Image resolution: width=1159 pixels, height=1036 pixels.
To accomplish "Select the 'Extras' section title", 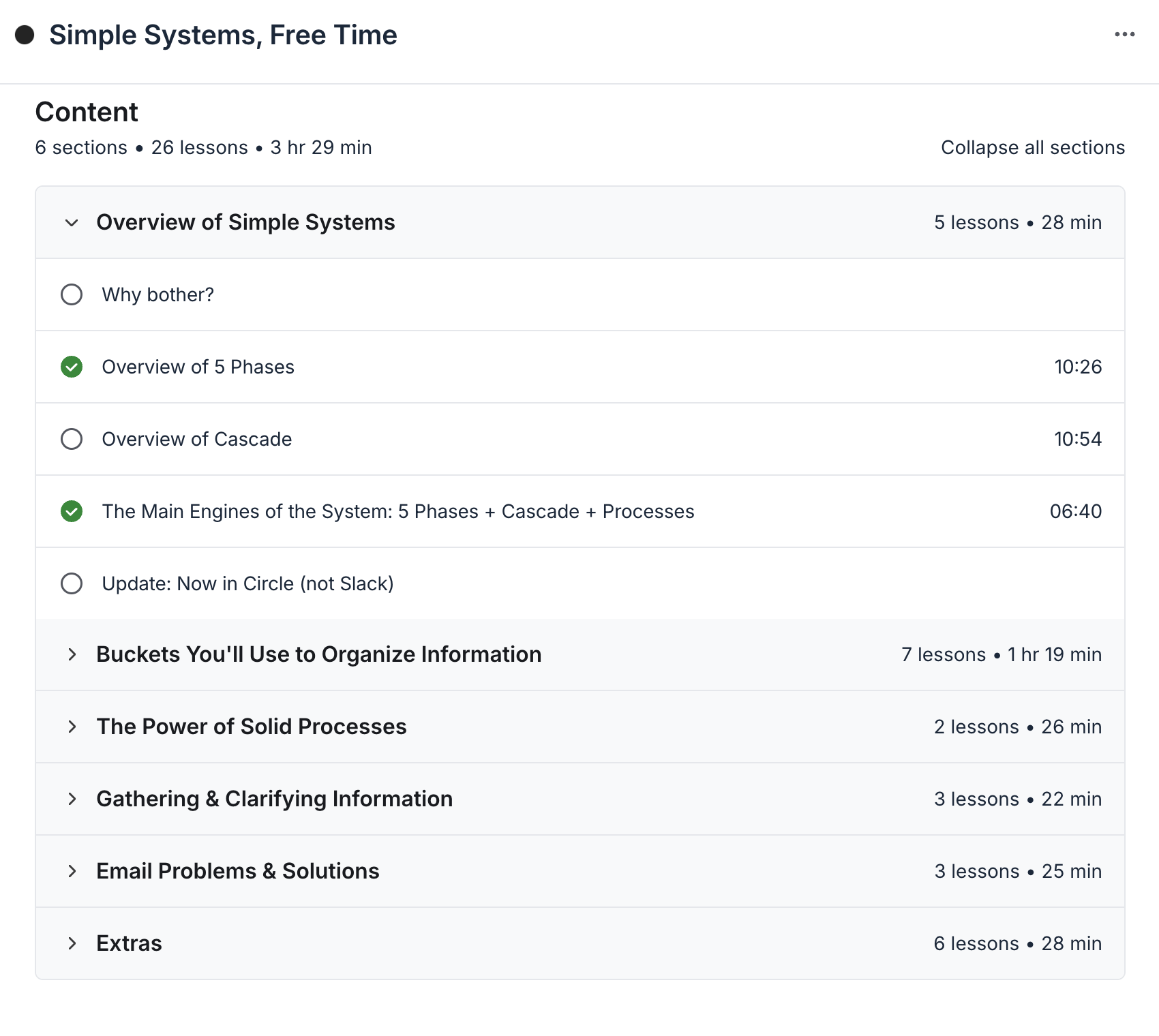I will (x=129, y=943).
